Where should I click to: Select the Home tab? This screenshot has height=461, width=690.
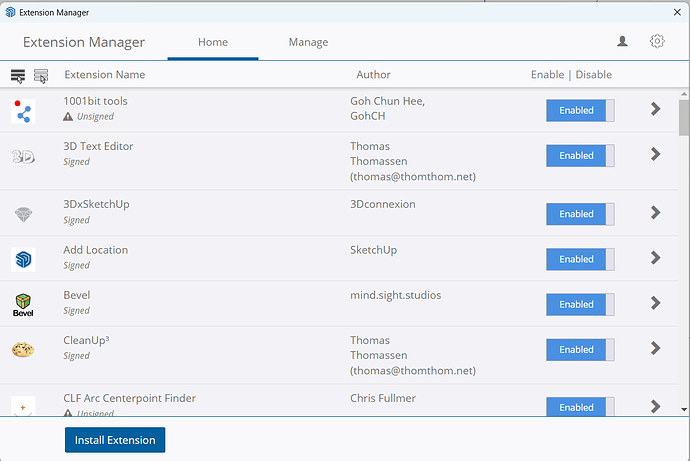(213, 43)
